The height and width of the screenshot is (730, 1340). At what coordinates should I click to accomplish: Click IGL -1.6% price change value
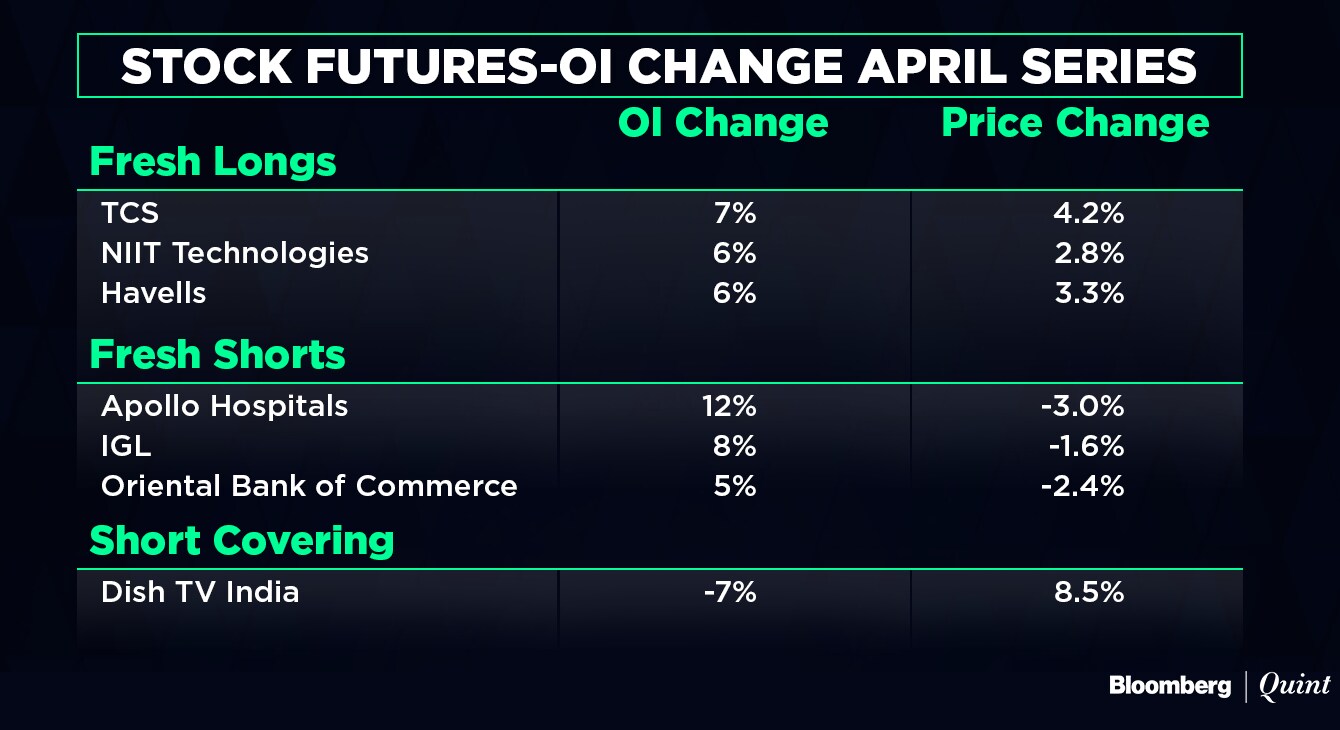coord(1085,446)
